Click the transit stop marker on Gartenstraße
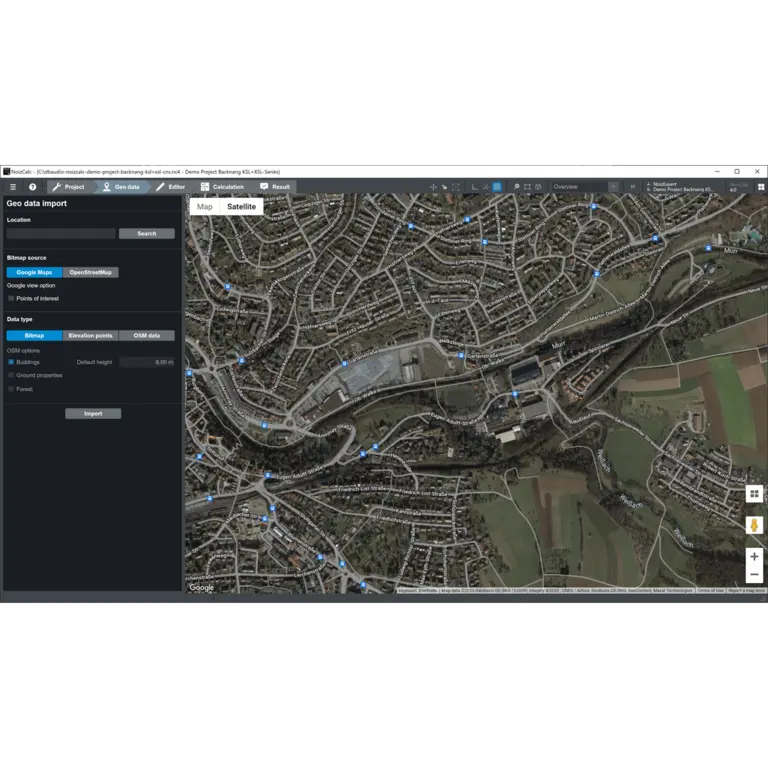 coord(344,364)
